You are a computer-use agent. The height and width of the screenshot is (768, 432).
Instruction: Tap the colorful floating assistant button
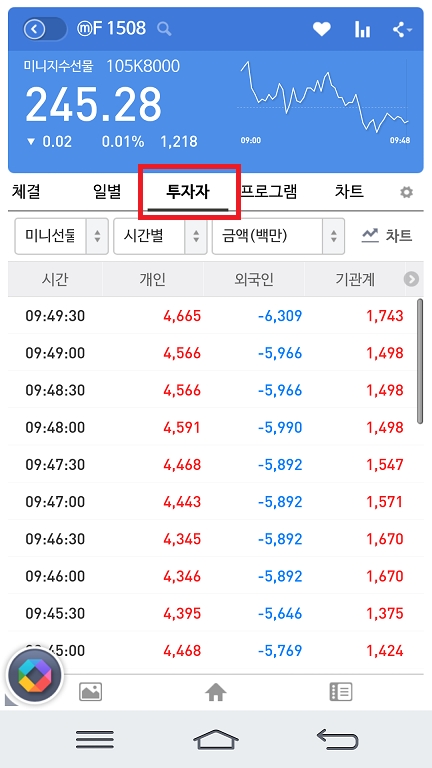(34, 676)
